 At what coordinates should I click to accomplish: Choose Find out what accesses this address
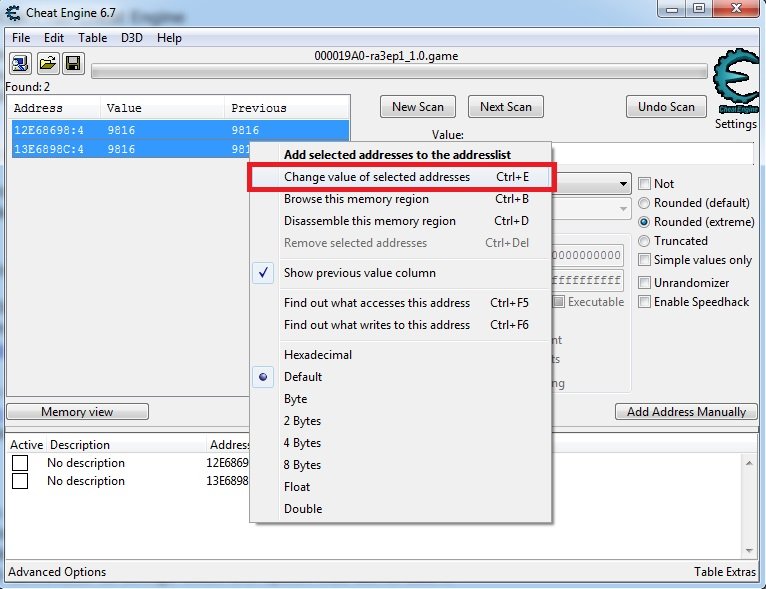[401, 303]
